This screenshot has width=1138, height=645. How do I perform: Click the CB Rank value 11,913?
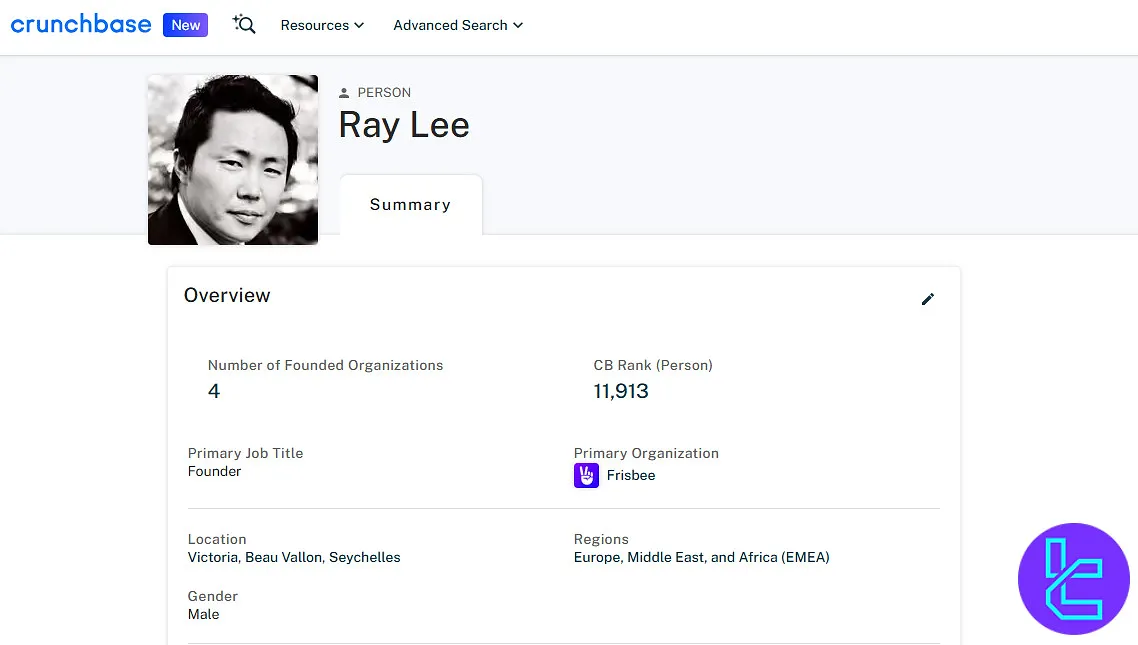coord(621,391)
